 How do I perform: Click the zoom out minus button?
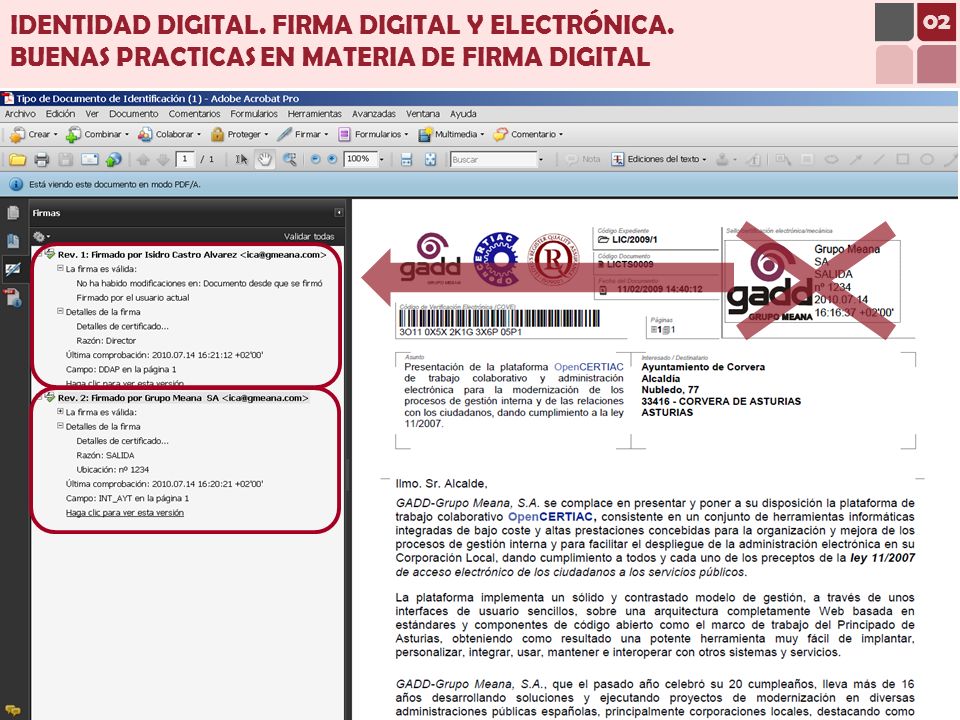click(315, 159)
